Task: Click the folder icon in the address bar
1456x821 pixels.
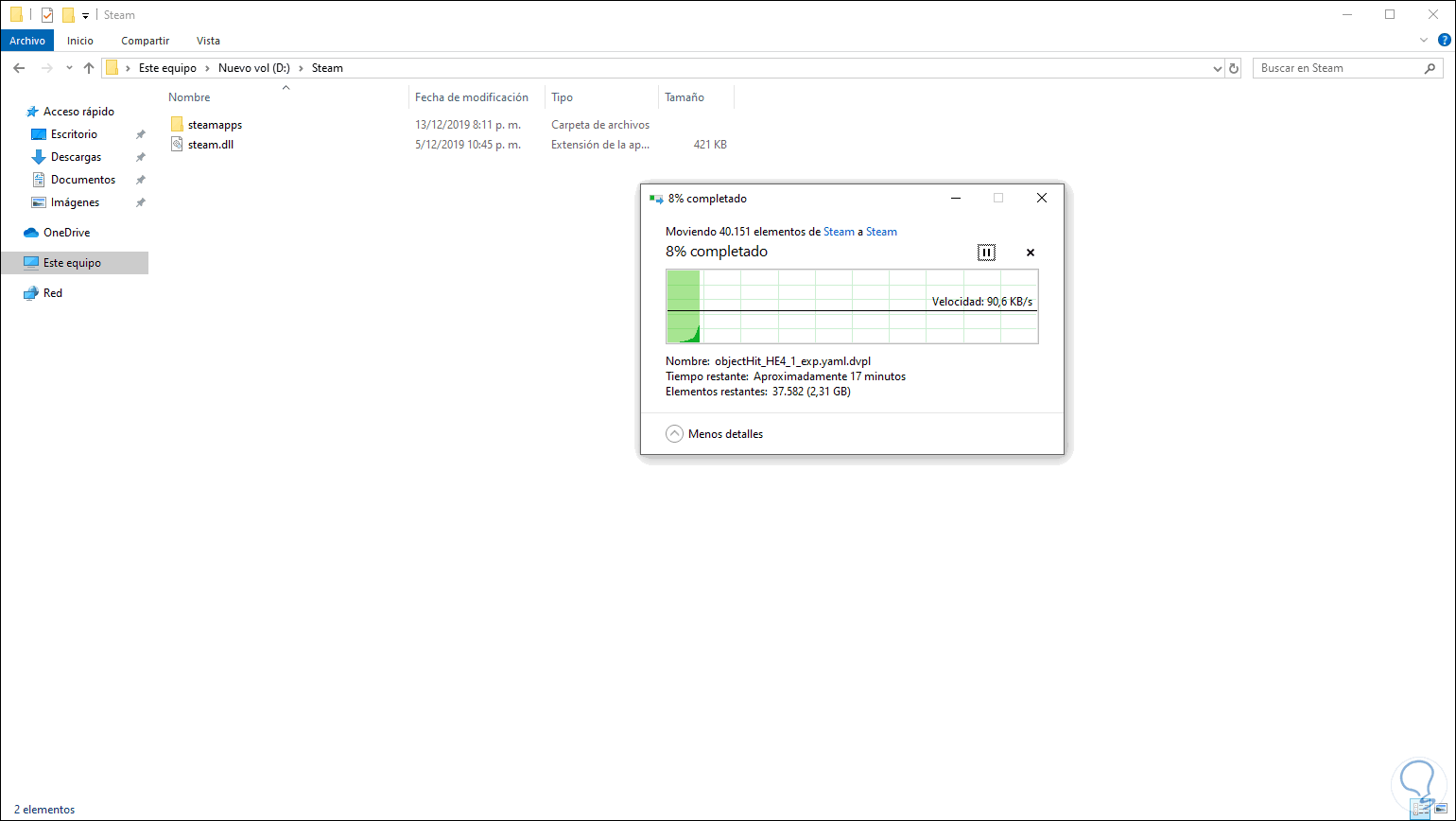Action: click(112, 68)
